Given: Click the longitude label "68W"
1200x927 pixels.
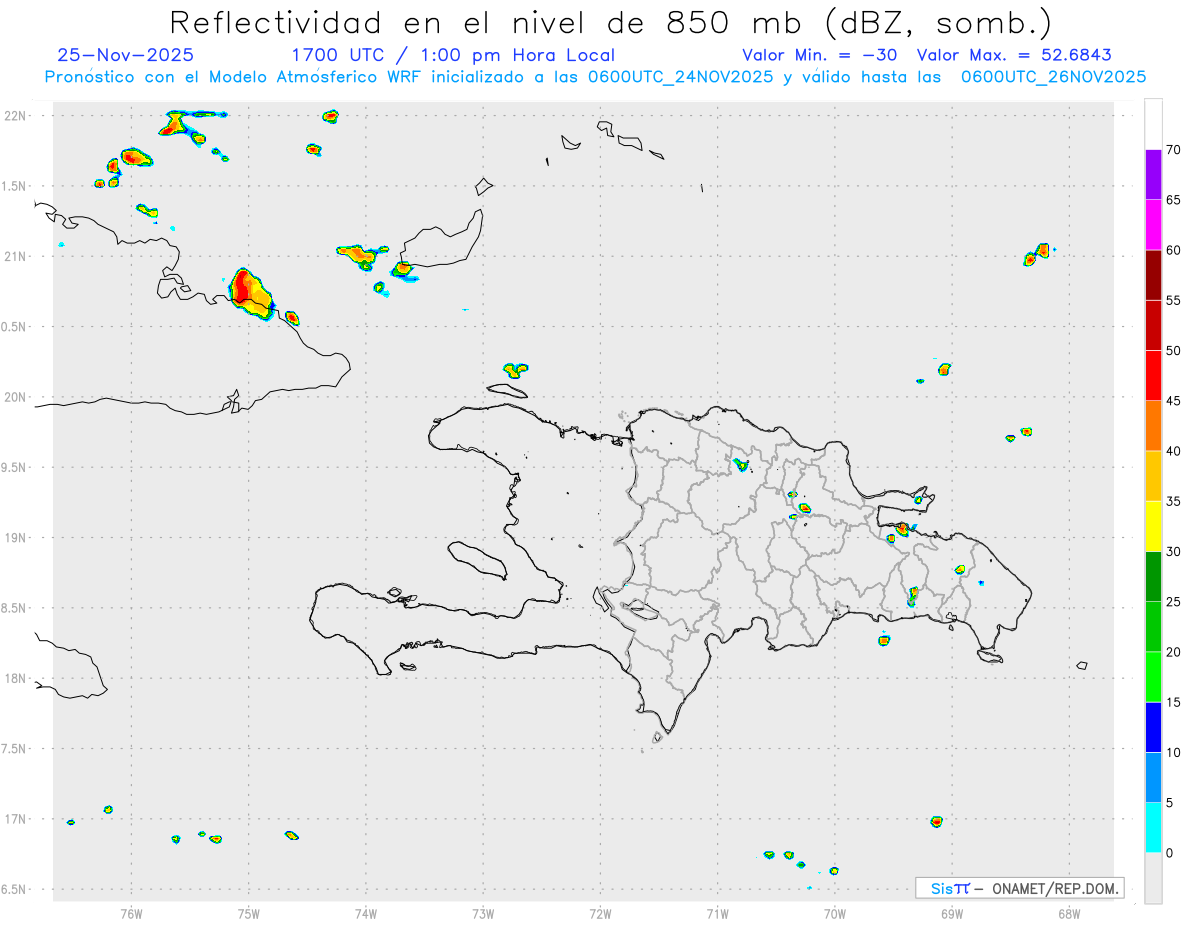Looking at the screenshot, I should (x=1069, y=913).
